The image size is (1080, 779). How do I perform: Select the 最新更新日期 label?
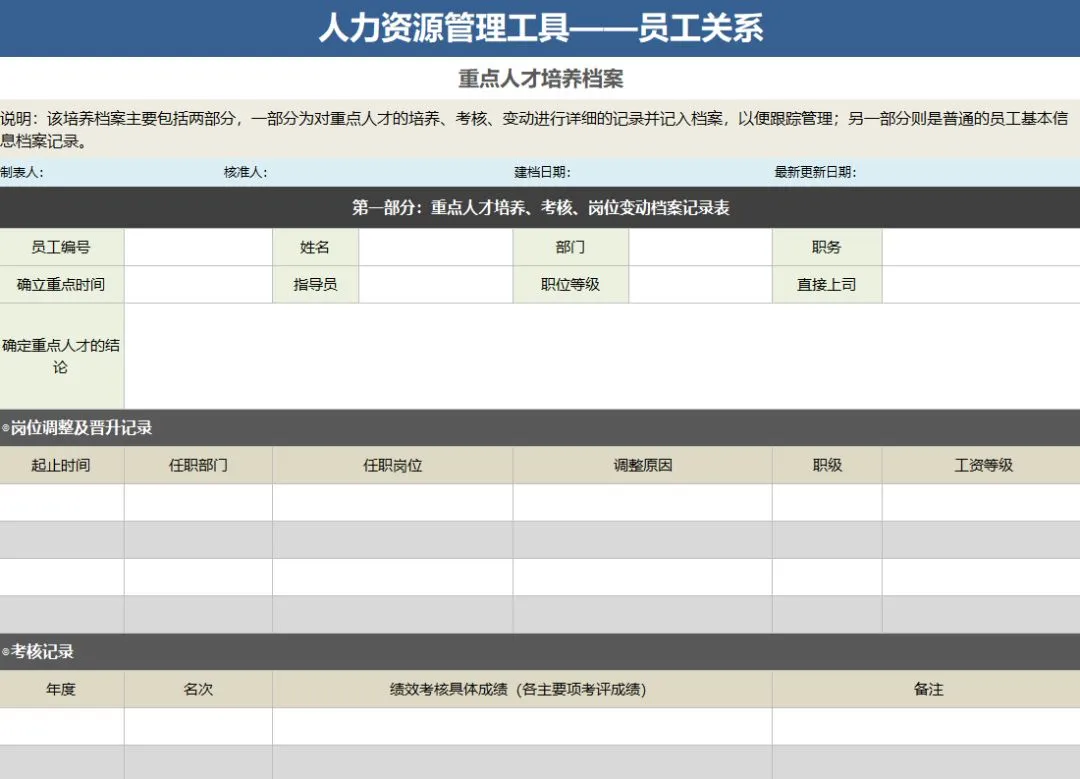point(815,172)
